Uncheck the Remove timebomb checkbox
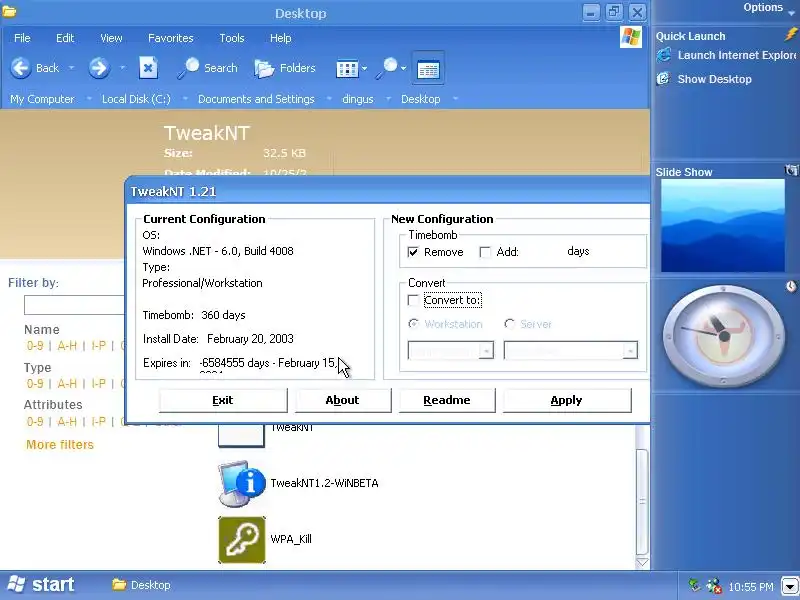800x600 pixels. pyautogui.click(x=413, y=252)
